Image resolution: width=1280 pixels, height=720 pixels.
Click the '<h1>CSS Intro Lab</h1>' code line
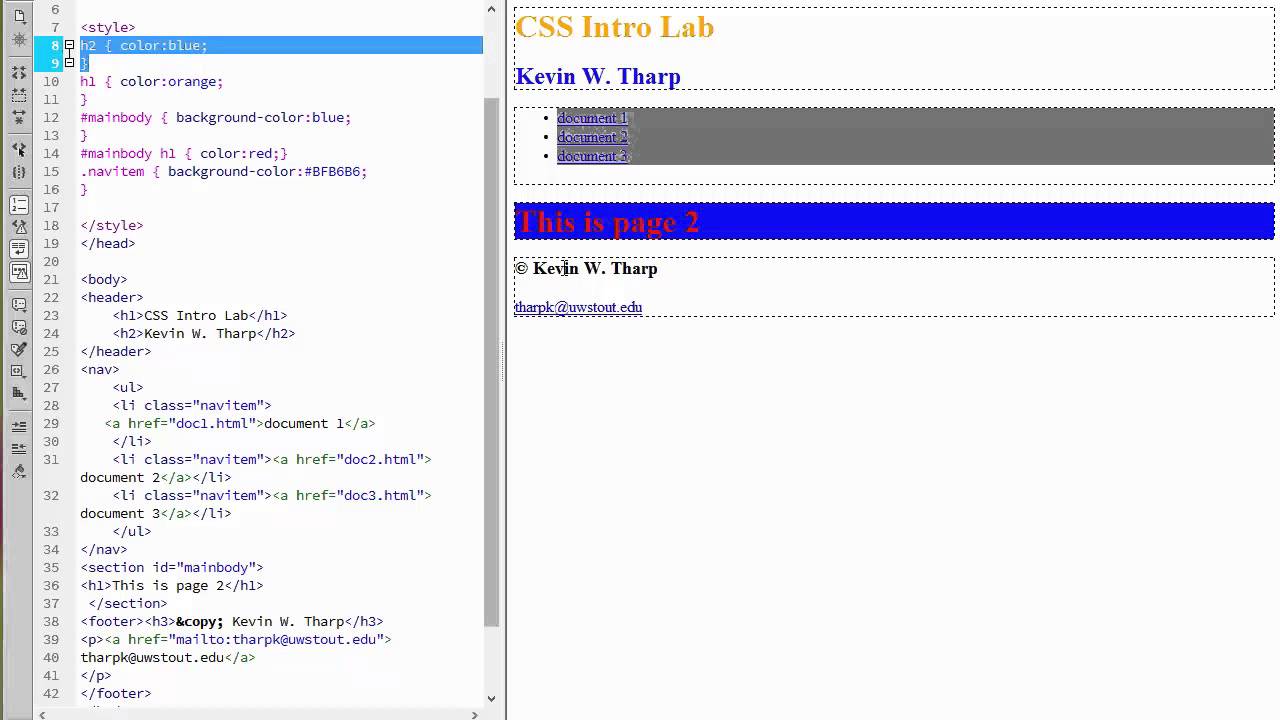click(200, 316)
